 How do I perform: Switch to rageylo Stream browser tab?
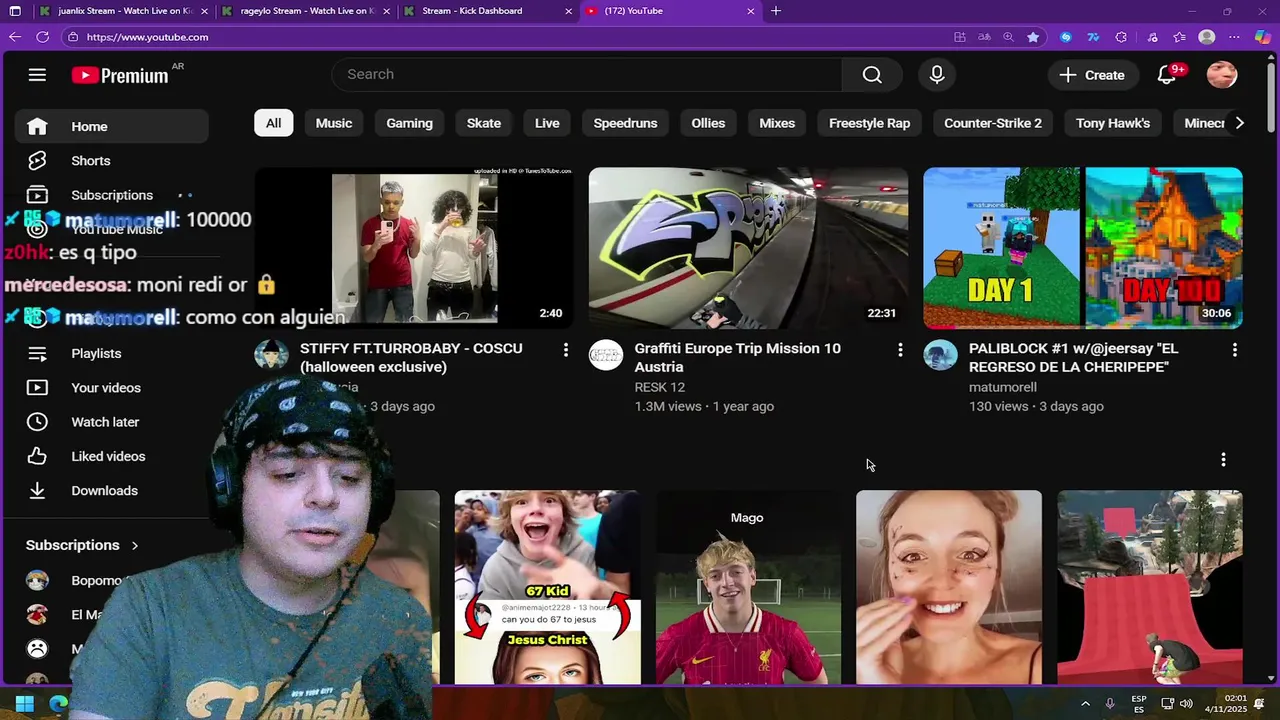[x=308, y=11]
